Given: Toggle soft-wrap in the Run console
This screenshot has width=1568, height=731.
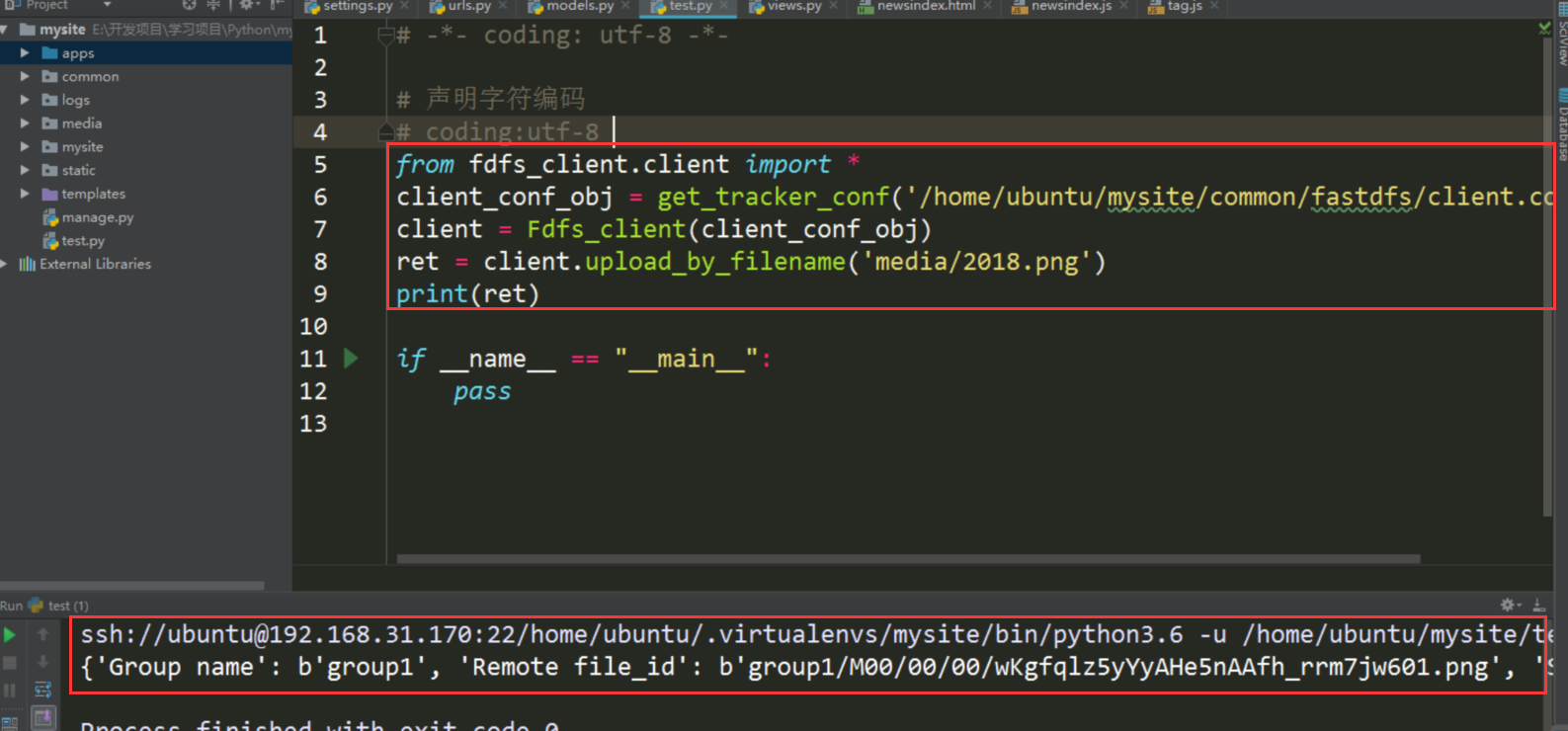Looking at the screenshot, I should 42,690.
